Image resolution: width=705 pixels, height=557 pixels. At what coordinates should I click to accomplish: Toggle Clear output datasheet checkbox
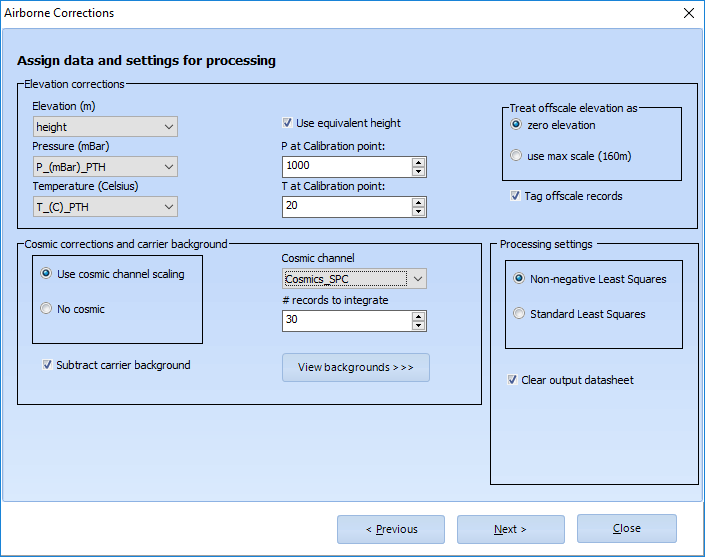pyautogui.click(x=513, y=380)
